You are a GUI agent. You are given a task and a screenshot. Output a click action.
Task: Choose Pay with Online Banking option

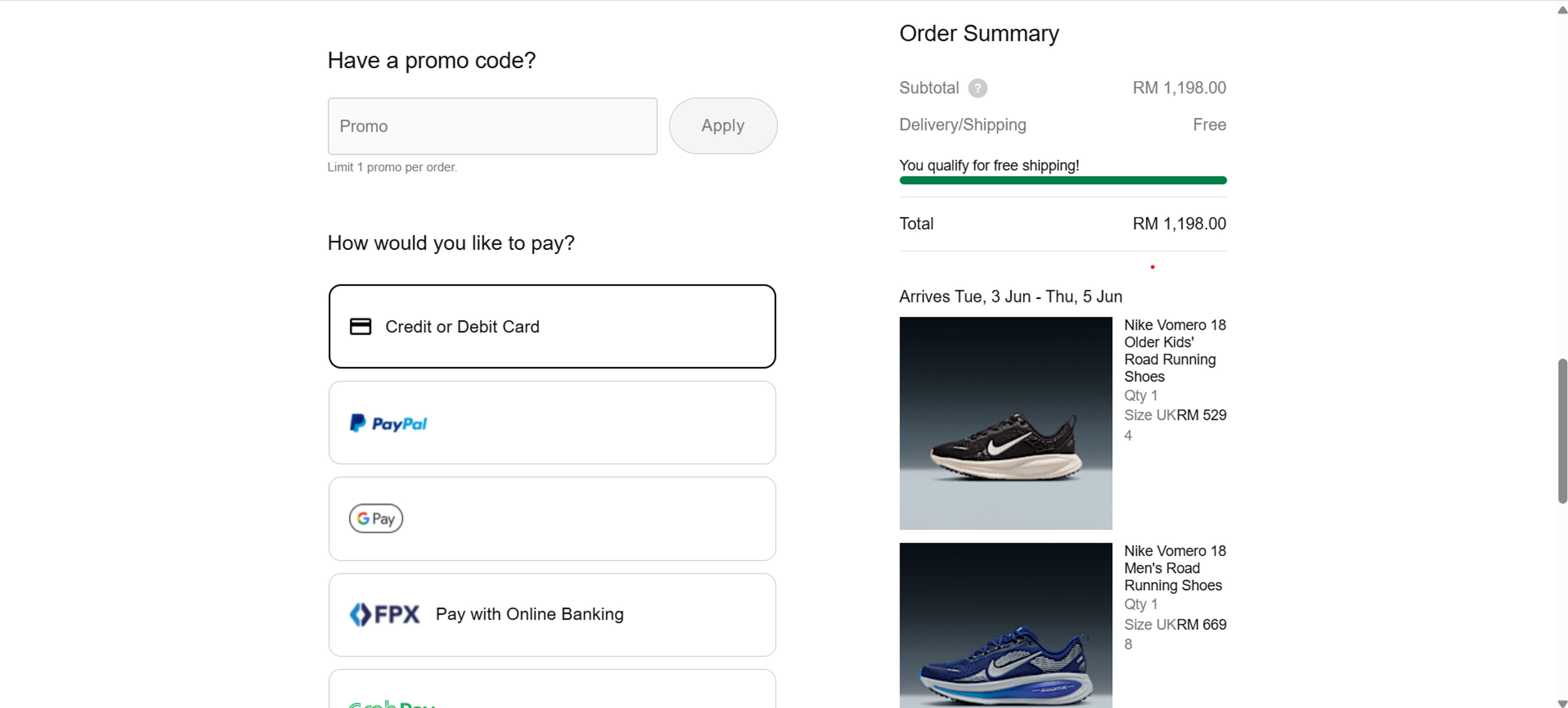[552, 614]
